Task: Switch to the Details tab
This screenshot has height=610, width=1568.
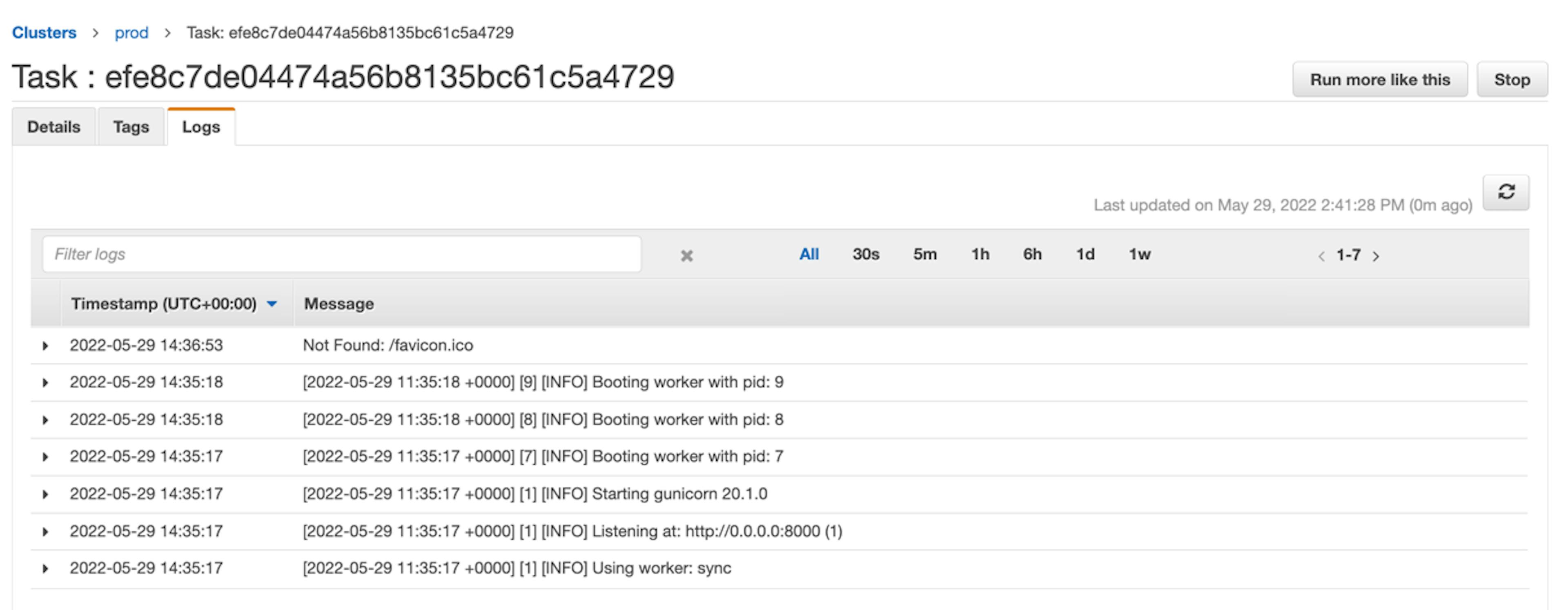Action: coord(53,126)
